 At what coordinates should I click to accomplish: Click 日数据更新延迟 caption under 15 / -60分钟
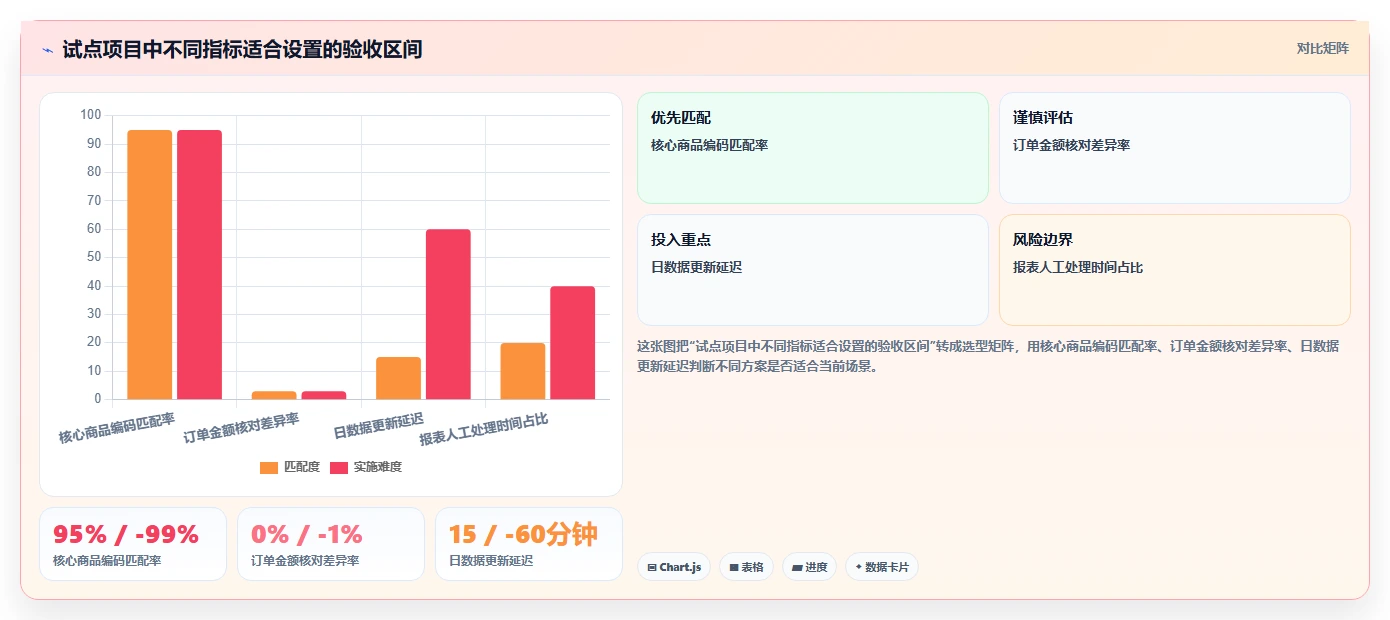tap(491, 561)
